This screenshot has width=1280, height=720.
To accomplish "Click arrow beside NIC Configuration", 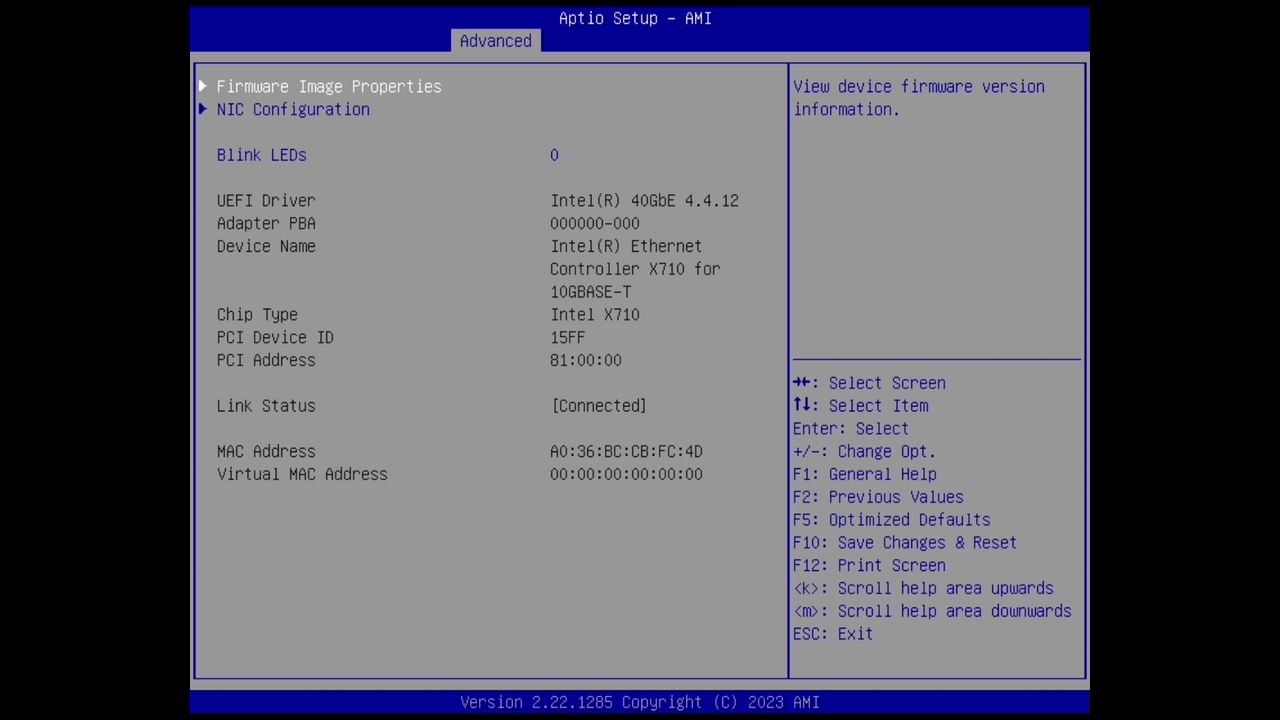I will [x=203, y=109].
